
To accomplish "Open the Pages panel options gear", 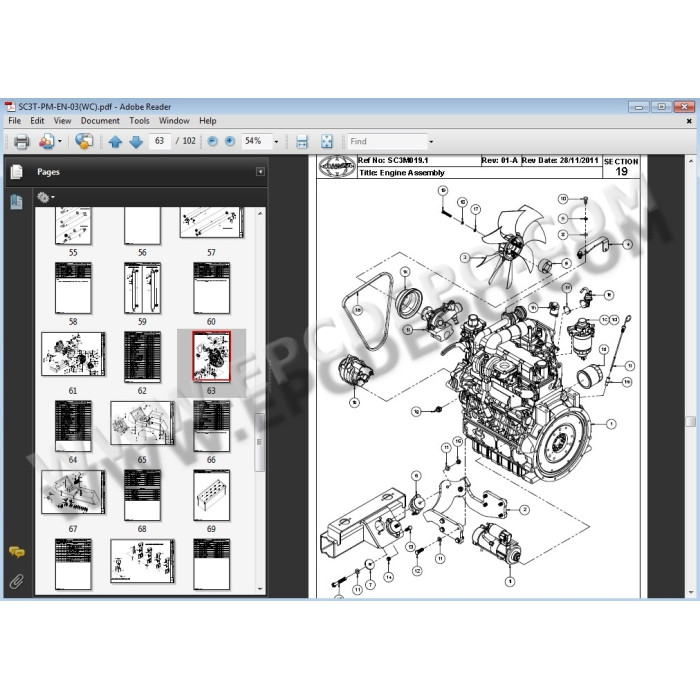I will (45, 197).
